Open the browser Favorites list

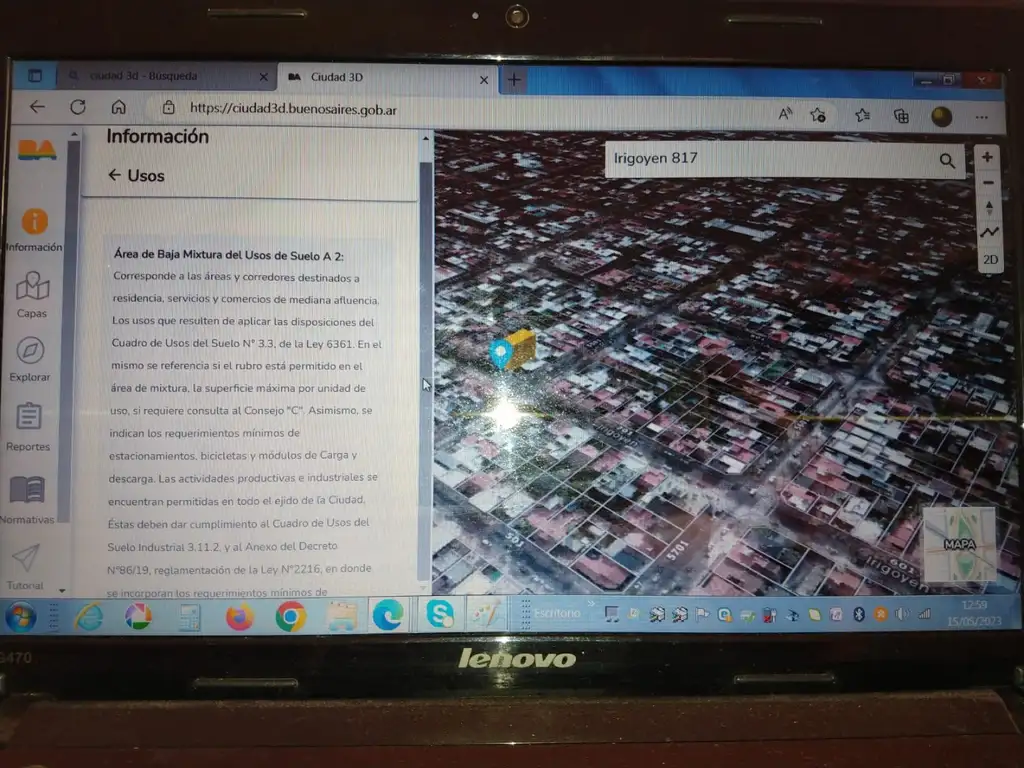[862, 116]
